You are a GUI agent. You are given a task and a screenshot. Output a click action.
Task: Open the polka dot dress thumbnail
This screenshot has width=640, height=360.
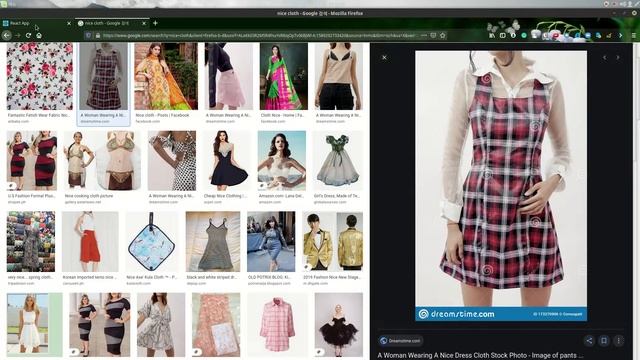click(x=172, y=160)
